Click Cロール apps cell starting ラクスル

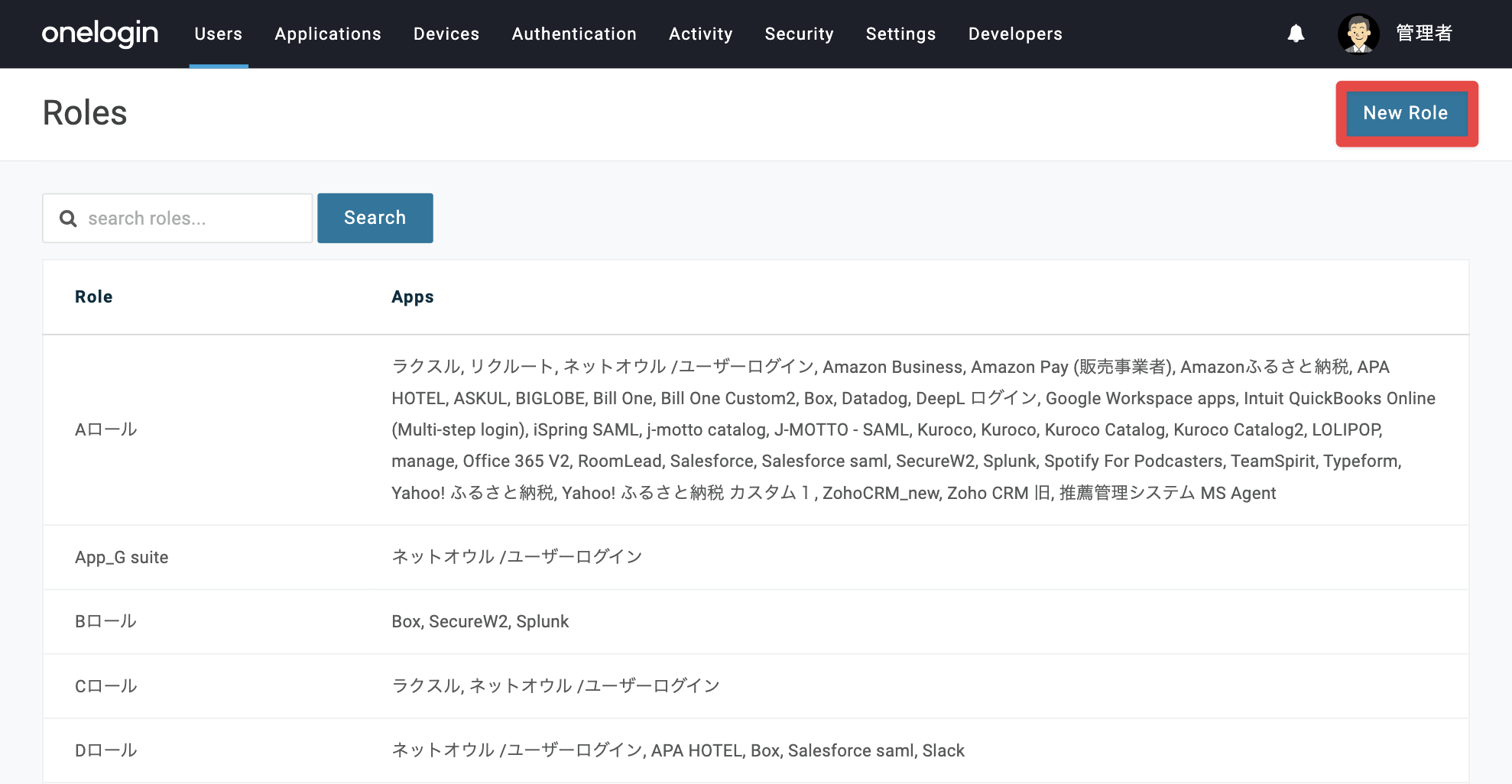[x=556, y=686]
